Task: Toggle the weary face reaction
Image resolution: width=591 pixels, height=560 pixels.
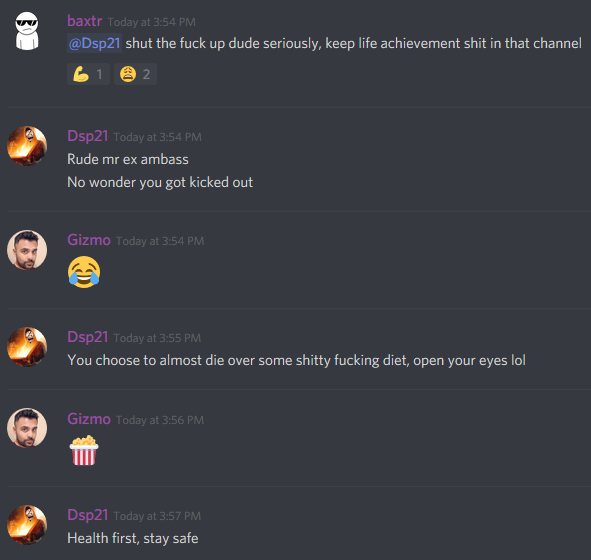Action: [135, 74]
